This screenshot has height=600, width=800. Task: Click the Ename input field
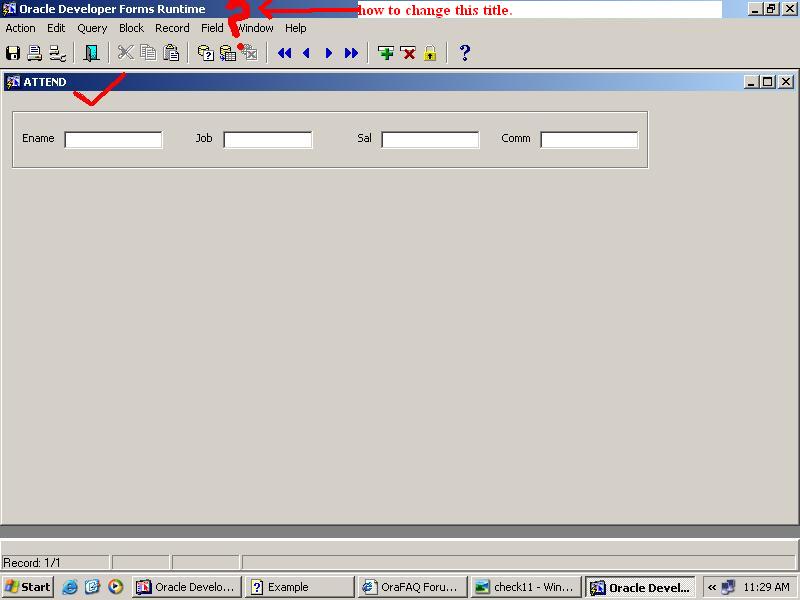113,140
